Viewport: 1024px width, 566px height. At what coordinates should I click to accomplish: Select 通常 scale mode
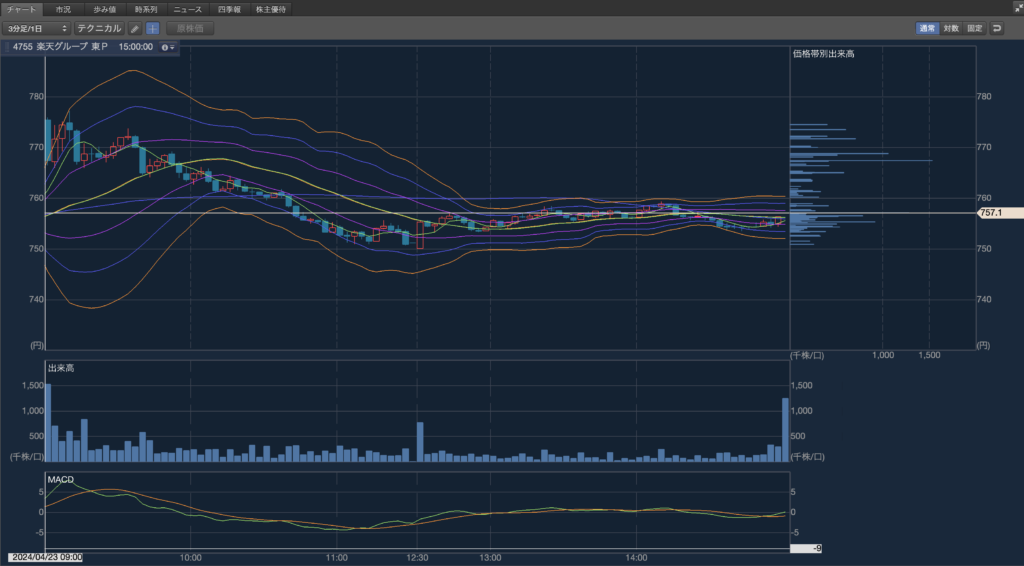pos(927,29)
